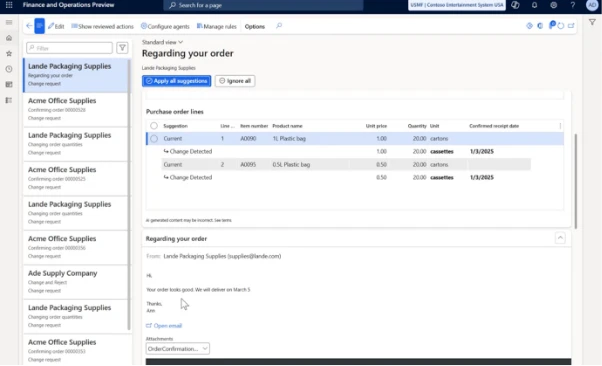The height and width of the screenshot is (366, 602).
Task: Click the action bar search magnifier
Action: coord(279,26)
